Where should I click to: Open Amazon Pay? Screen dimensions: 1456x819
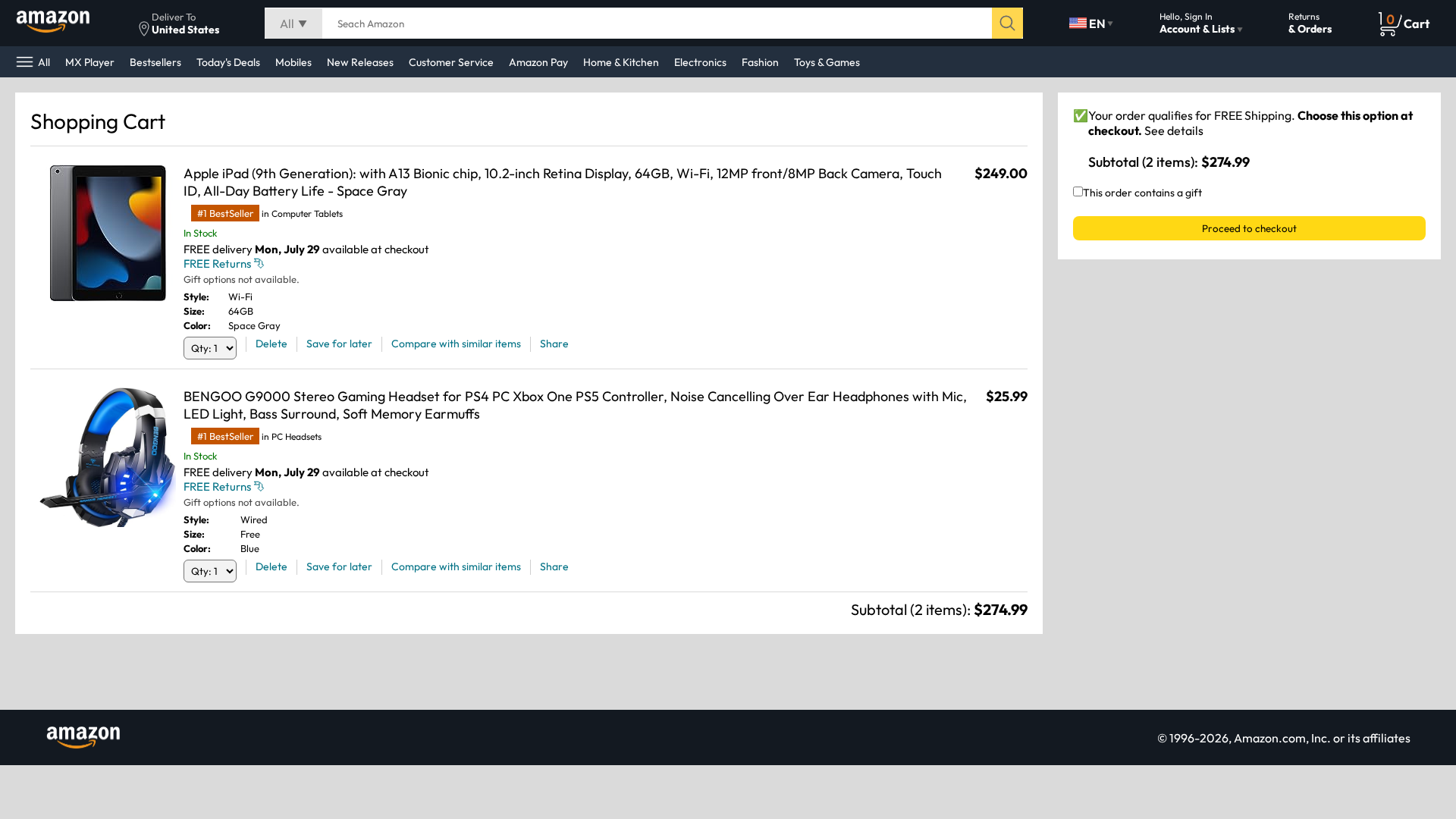538,62
